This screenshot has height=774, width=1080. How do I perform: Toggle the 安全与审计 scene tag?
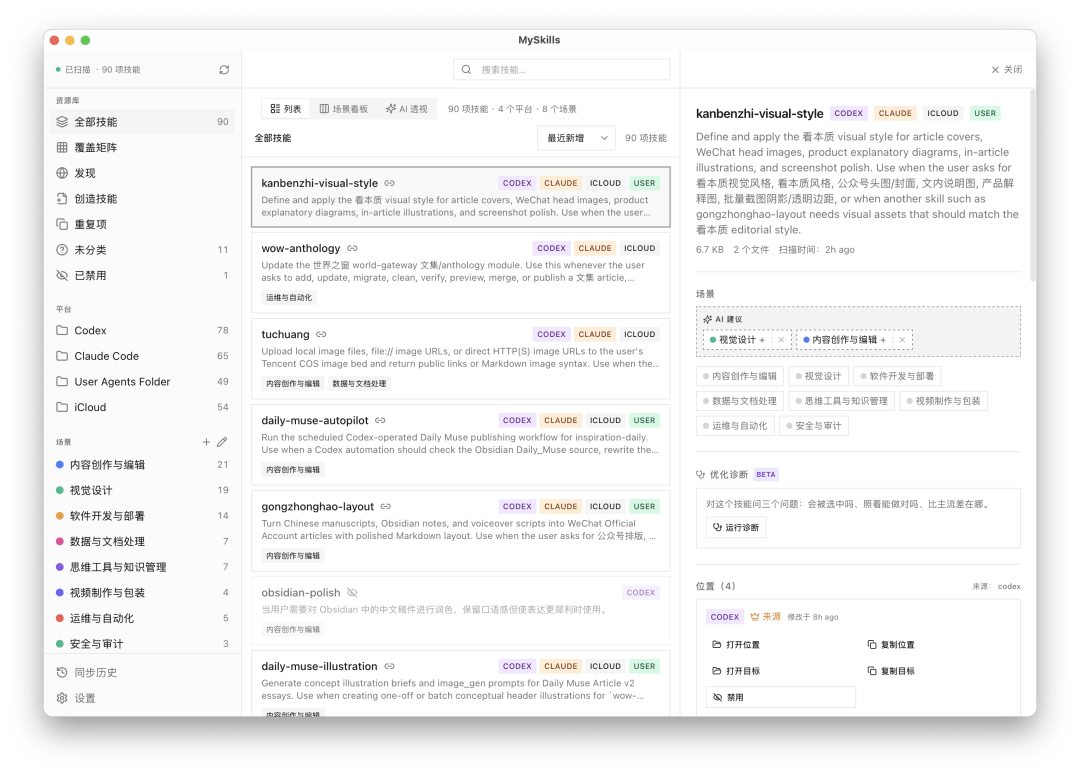tap(814, 426)
